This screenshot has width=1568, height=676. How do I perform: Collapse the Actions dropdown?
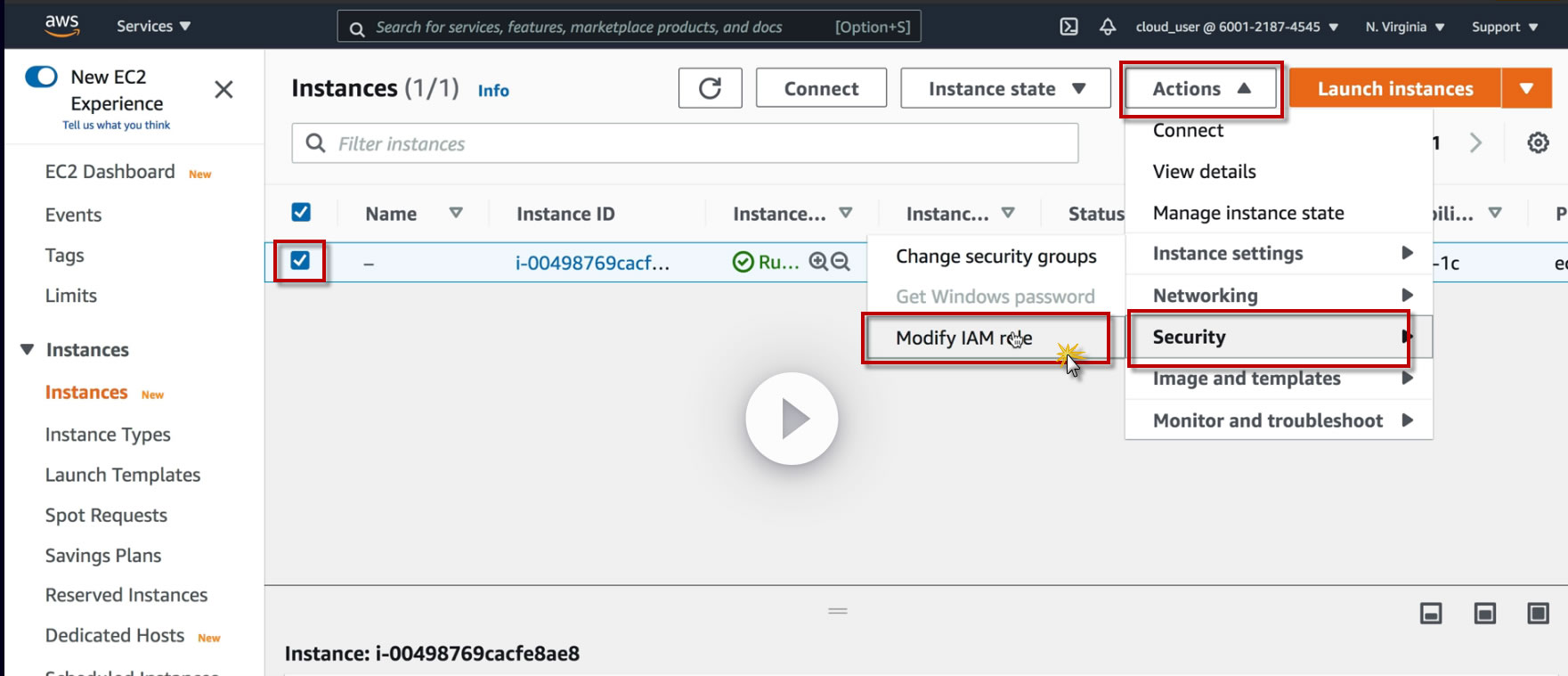pos(1201,88)
